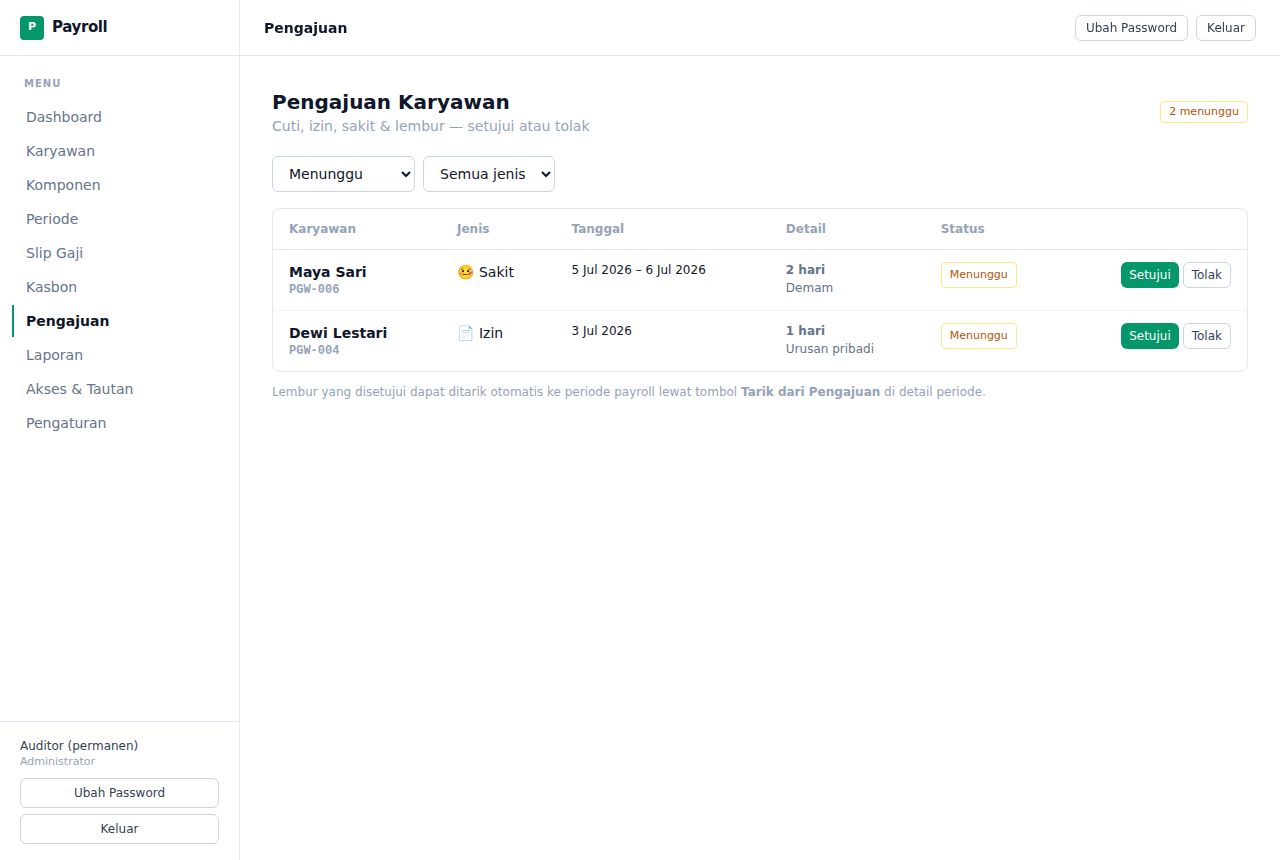
Task: Go to Pengaturan in the sidebar
Action: [x=66, y=423]
